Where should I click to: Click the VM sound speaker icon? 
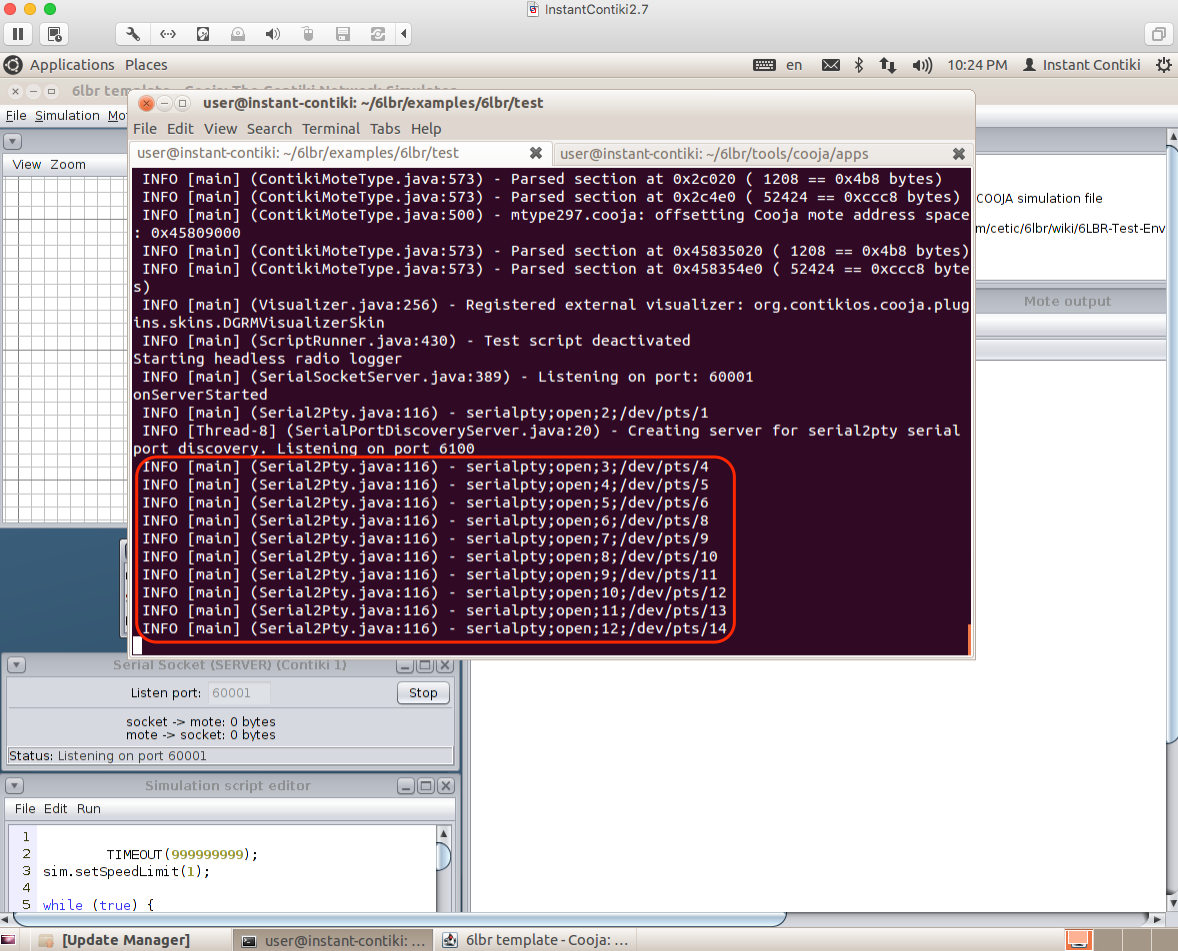click(272, 34)
